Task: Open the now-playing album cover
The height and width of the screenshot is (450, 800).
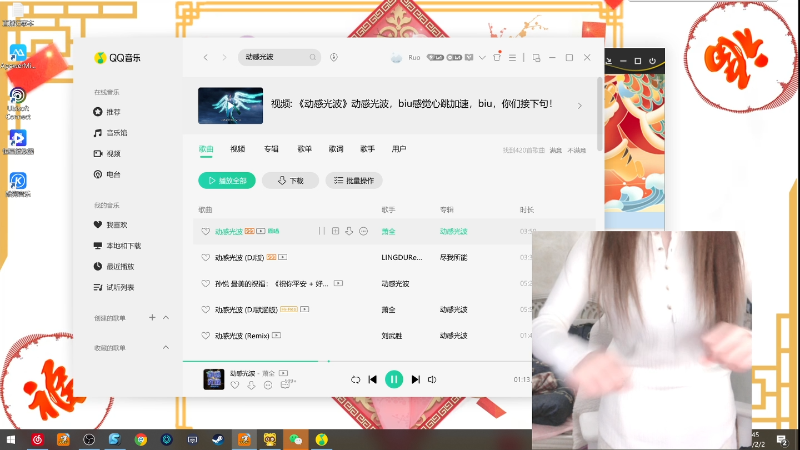Action: click(214, 379)
